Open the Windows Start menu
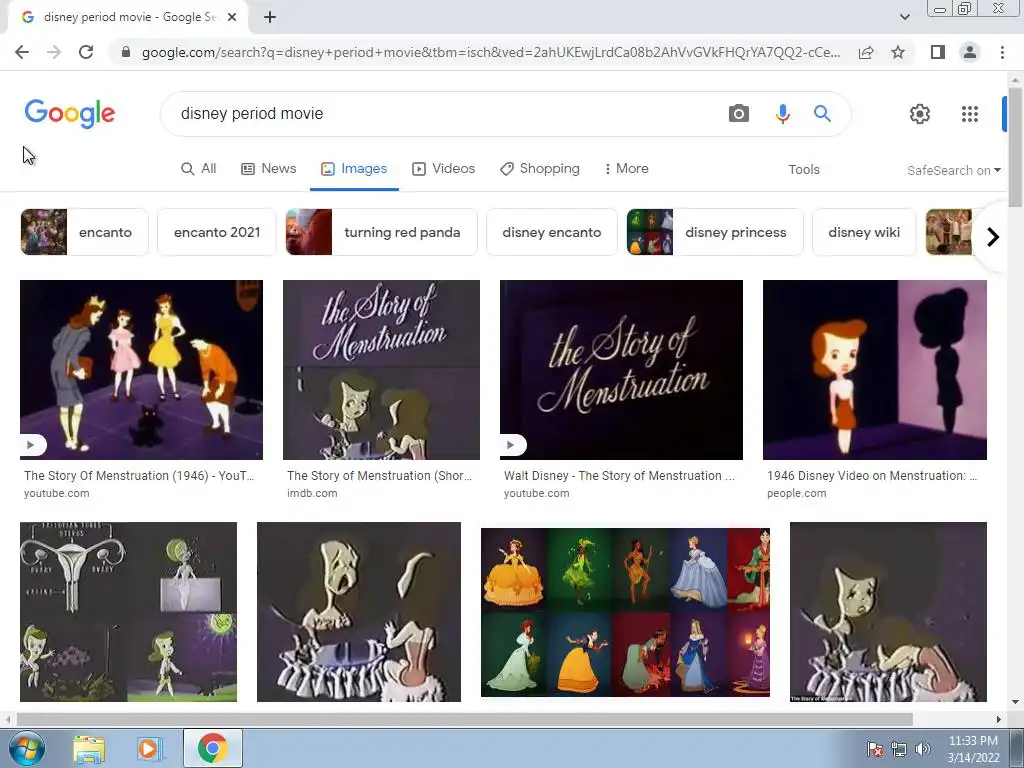This screenshot has height=768, width=1024. pyautogui.click(x=26, y=748)
